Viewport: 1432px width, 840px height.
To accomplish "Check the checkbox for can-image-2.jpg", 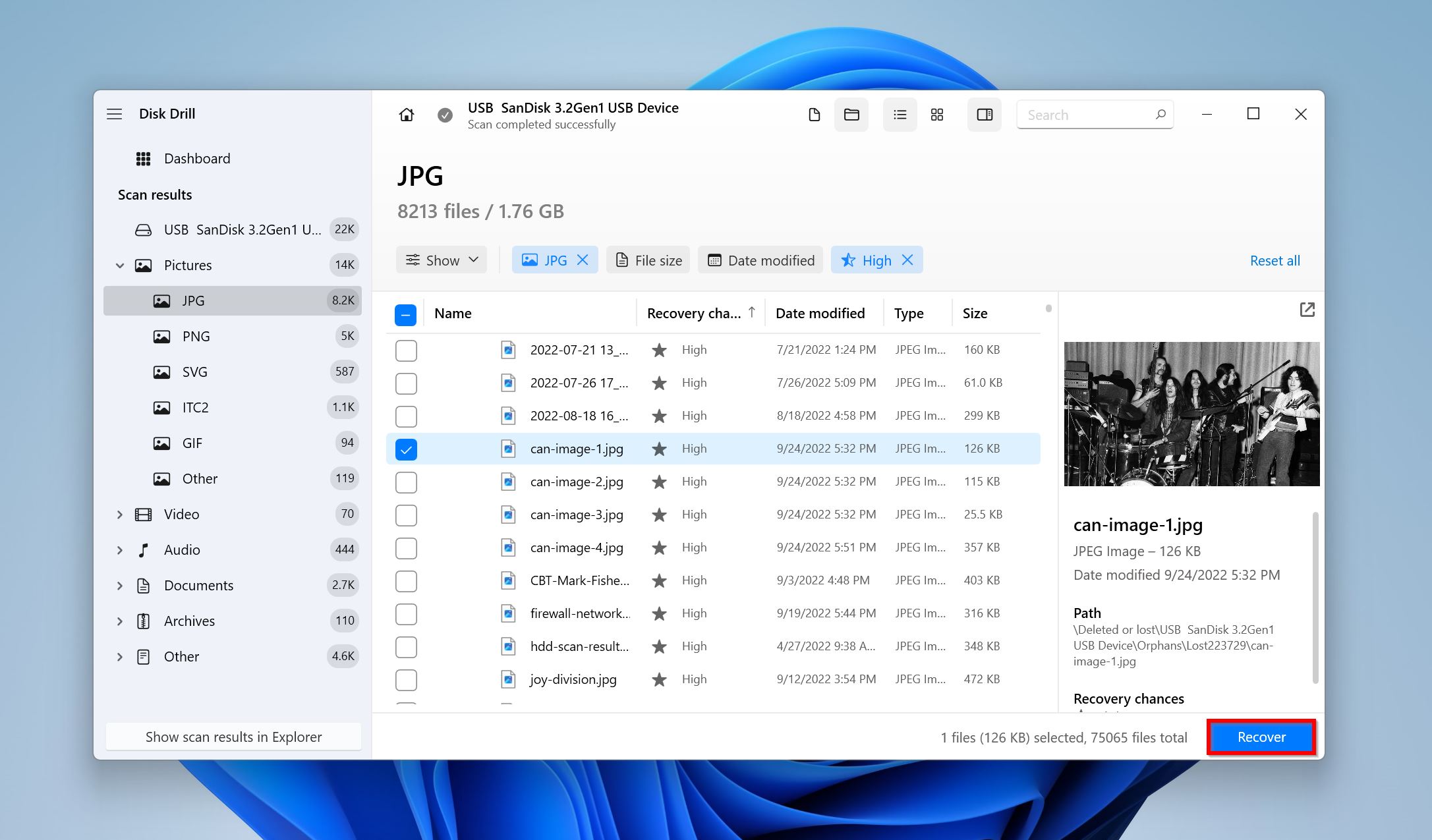I will tap(406, 482).
